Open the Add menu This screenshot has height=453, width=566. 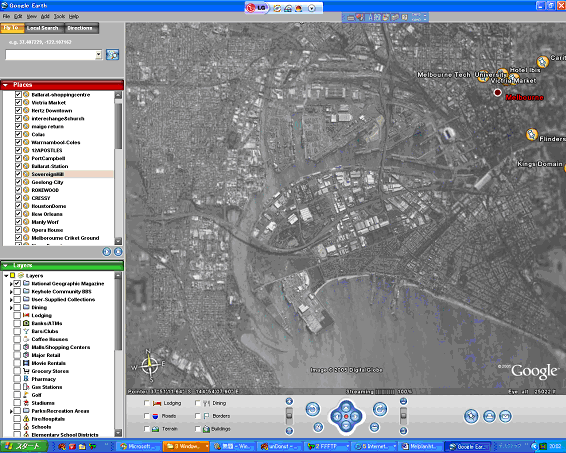coord(45,16)
